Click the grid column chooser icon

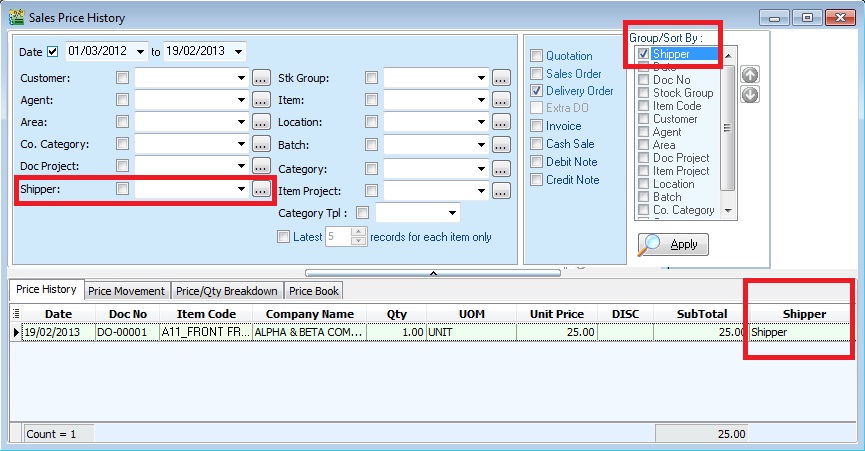[16, 314]
